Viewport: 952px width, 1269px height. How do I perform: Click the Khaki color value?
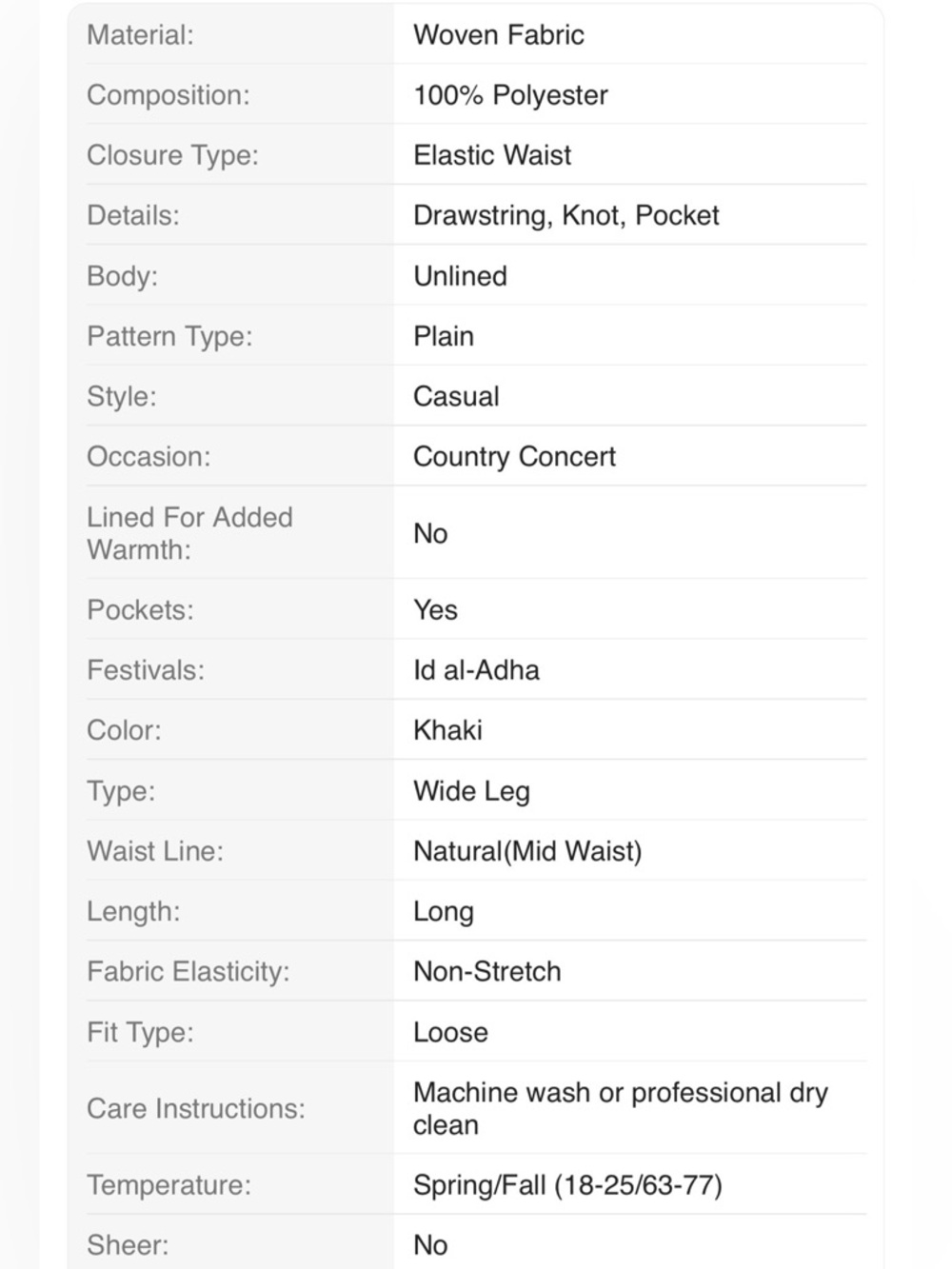447,730
